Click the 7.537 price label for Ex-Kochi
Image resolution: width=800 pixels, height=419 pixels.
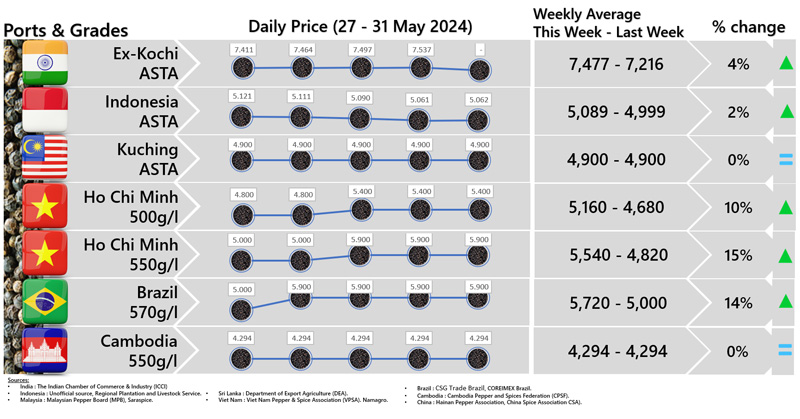click(422, 49)
